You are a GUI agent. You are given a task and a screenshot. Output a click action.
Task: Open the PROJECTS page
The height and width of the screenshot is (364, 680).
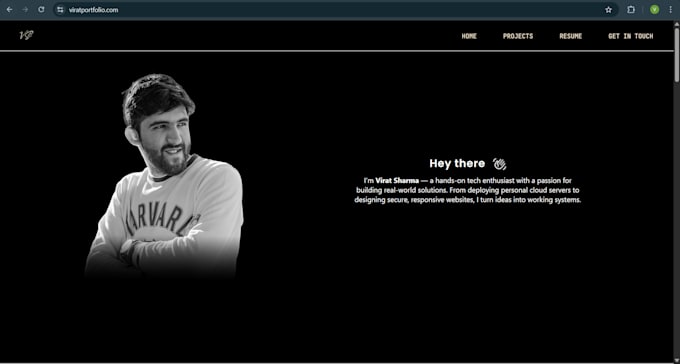click(518, 36)
